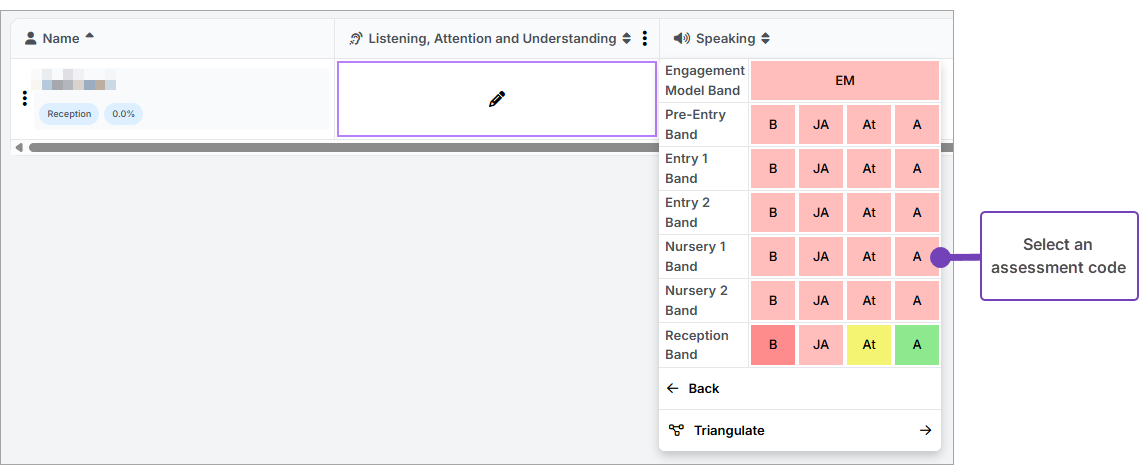
Task: Click the left arrow icon beside Back
Action: tap(673, 389)
